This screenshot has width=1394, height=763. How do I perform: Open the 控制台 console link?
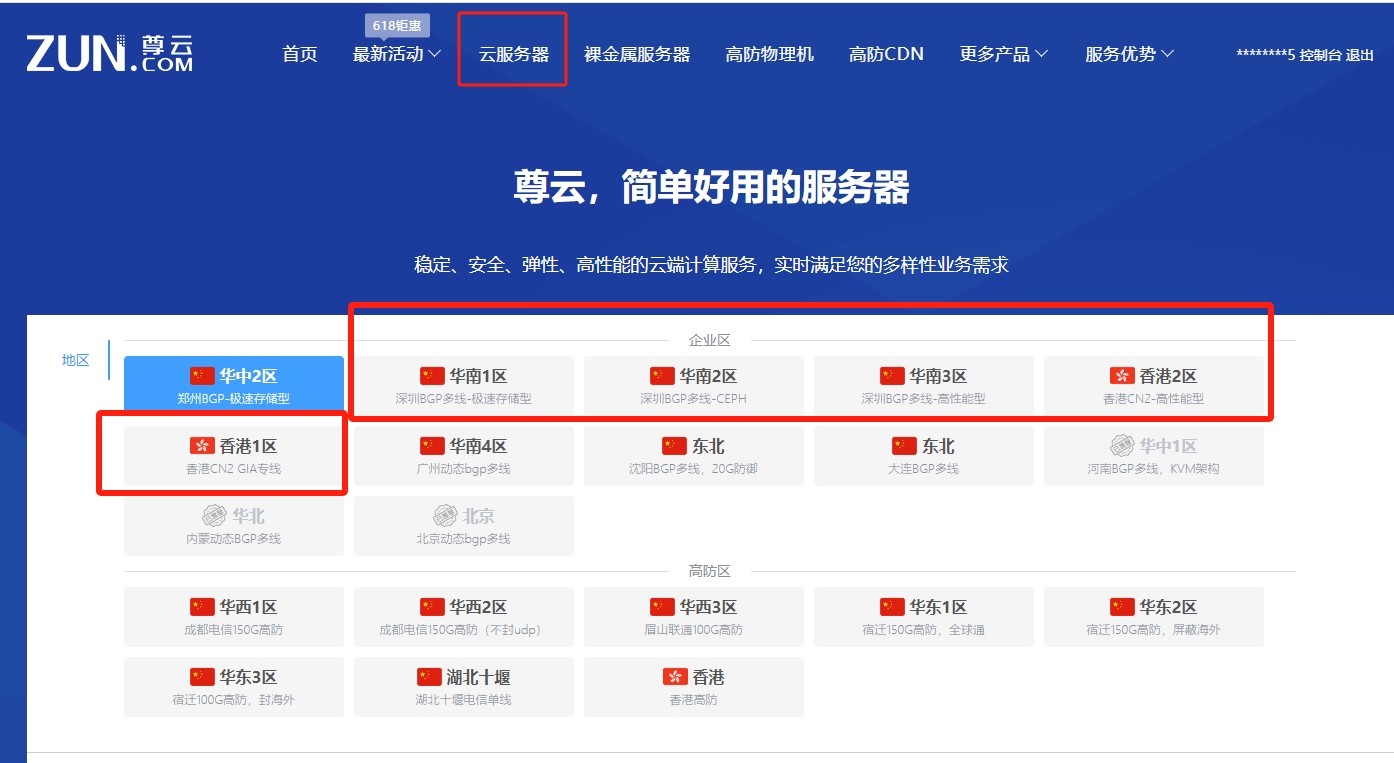[x=1320, y=55]
